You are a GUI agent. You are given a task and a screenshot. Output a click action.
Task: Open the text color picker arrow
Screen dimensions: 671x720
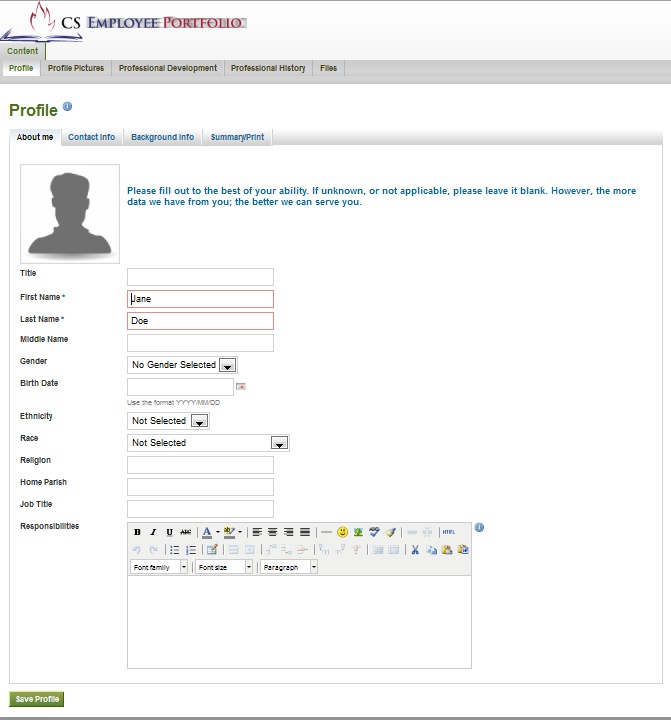pos(217,532)
